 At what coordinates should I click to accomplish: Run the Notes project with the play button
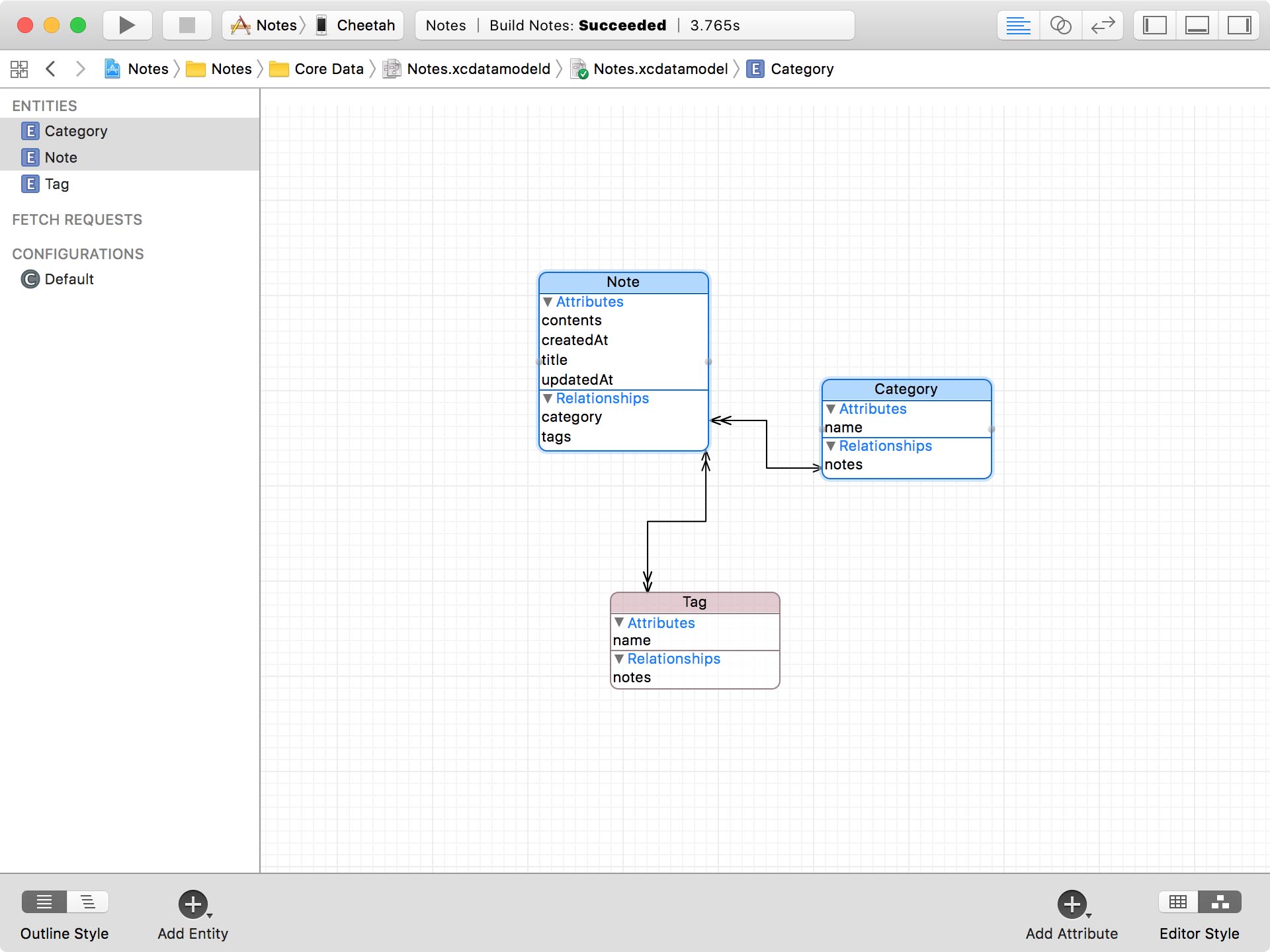126,25
